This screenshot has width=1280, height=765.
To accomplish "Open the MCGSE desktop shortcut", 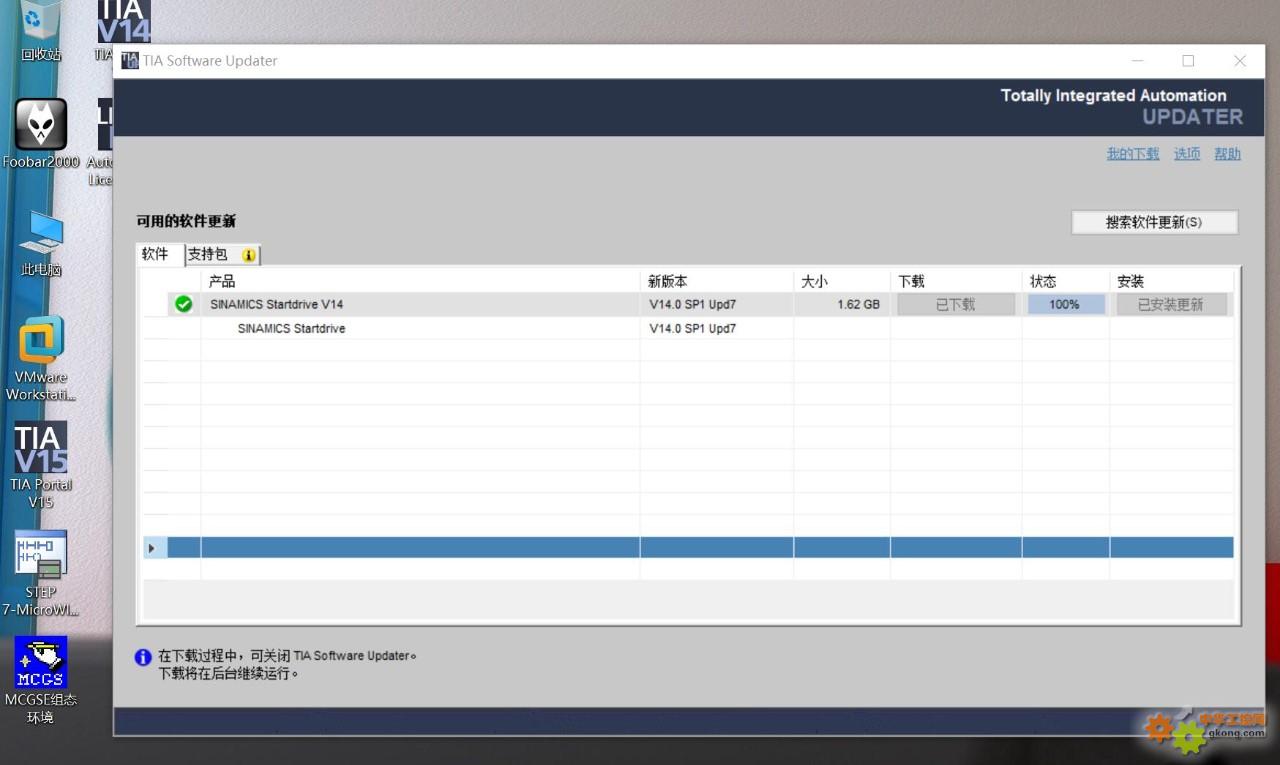I will 41,680.
